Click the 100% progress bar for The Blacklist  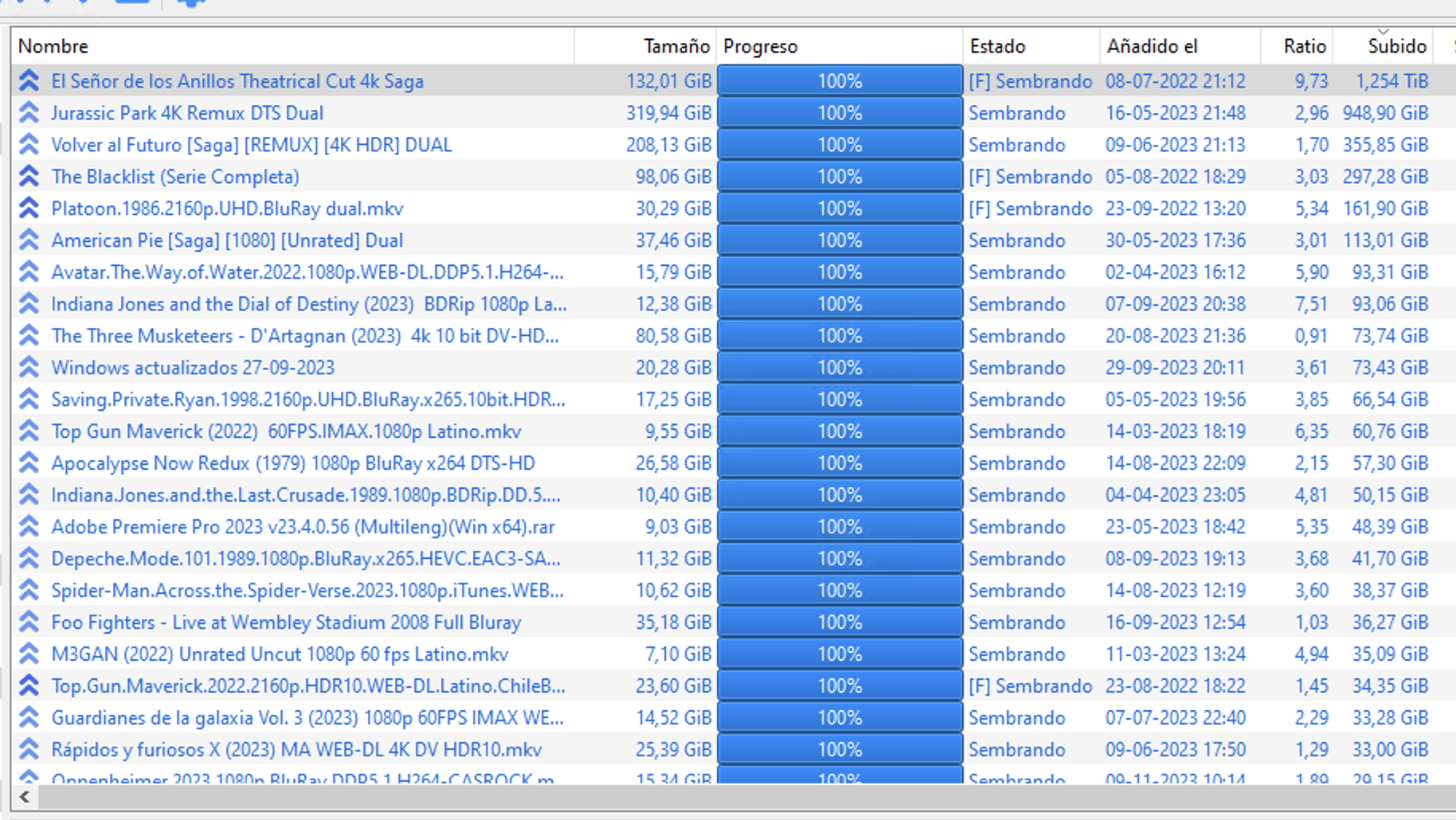[x=840, y=177]
